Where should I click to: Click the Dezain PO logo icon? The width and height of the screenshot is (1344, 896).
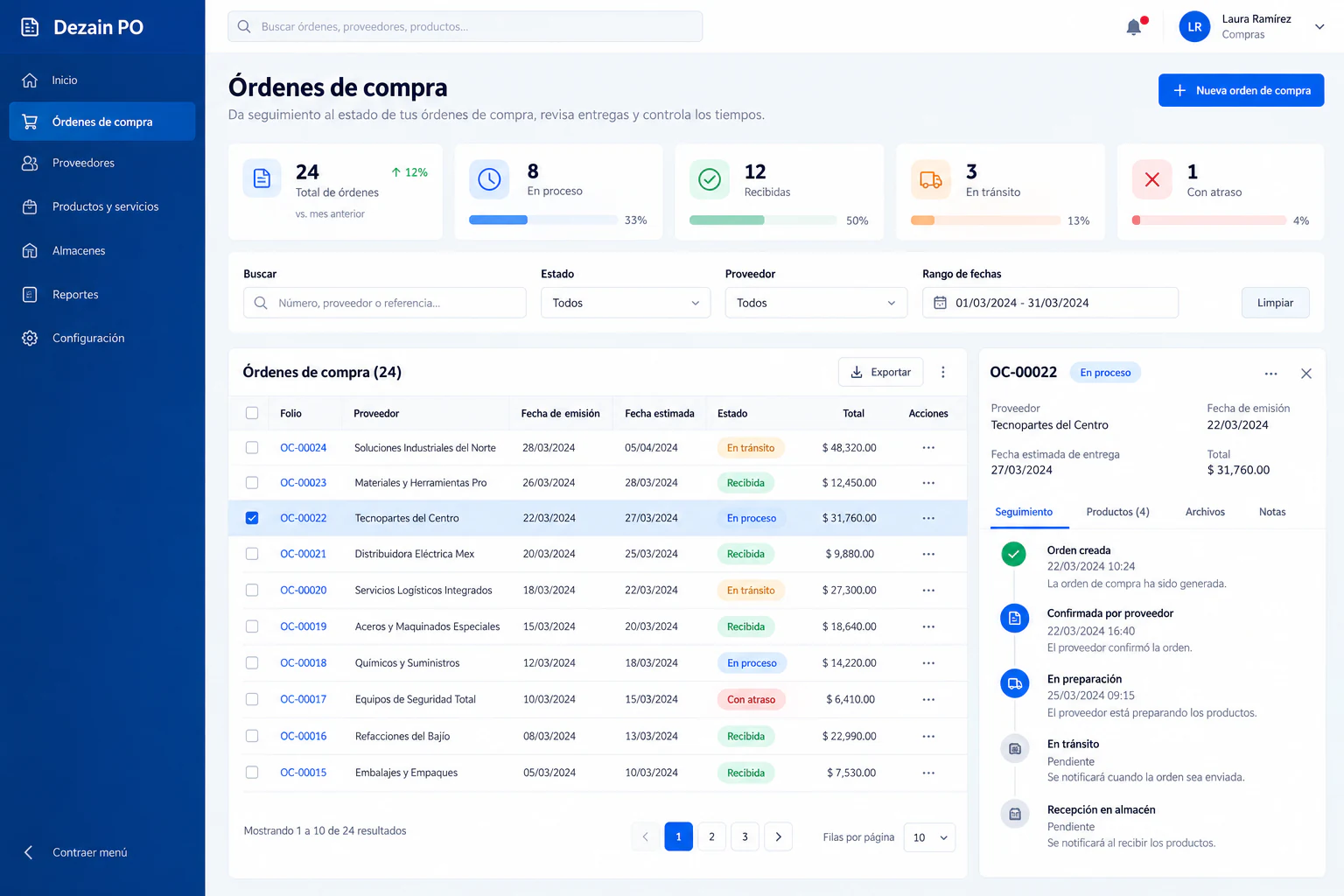(x=30, y=27)
